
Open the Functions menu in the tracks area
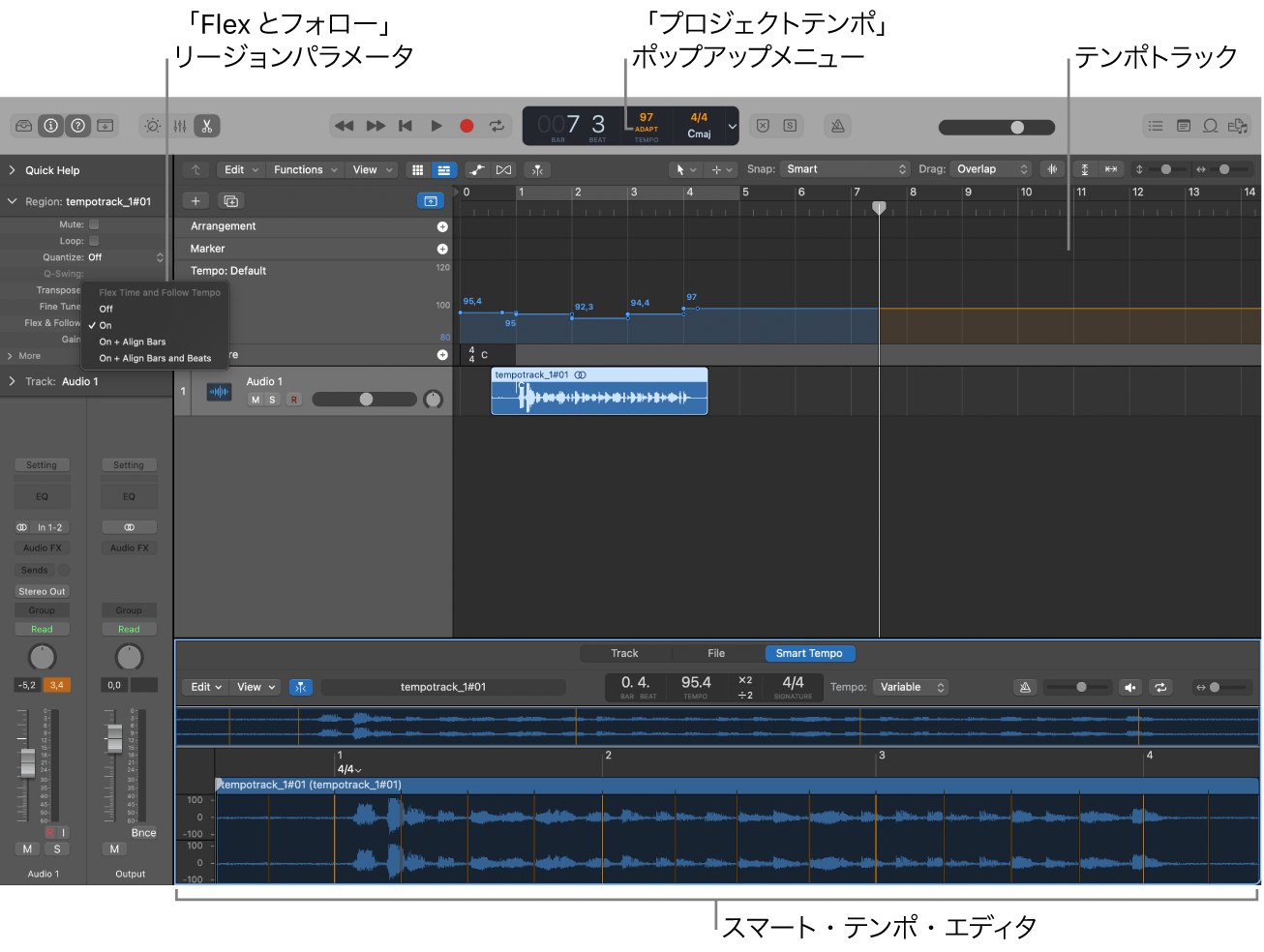pos(303,169)
